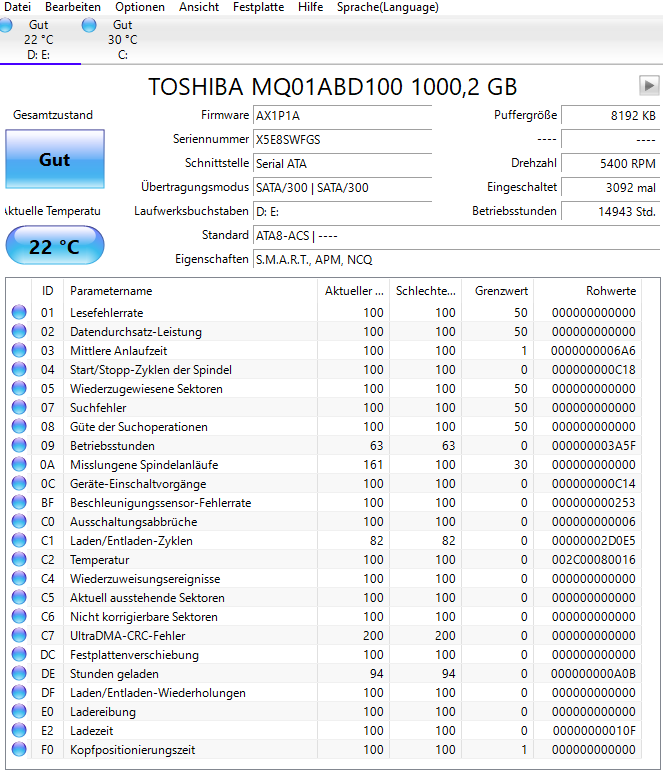Click status icon for Kopfpositionierungszeit row

19,749
